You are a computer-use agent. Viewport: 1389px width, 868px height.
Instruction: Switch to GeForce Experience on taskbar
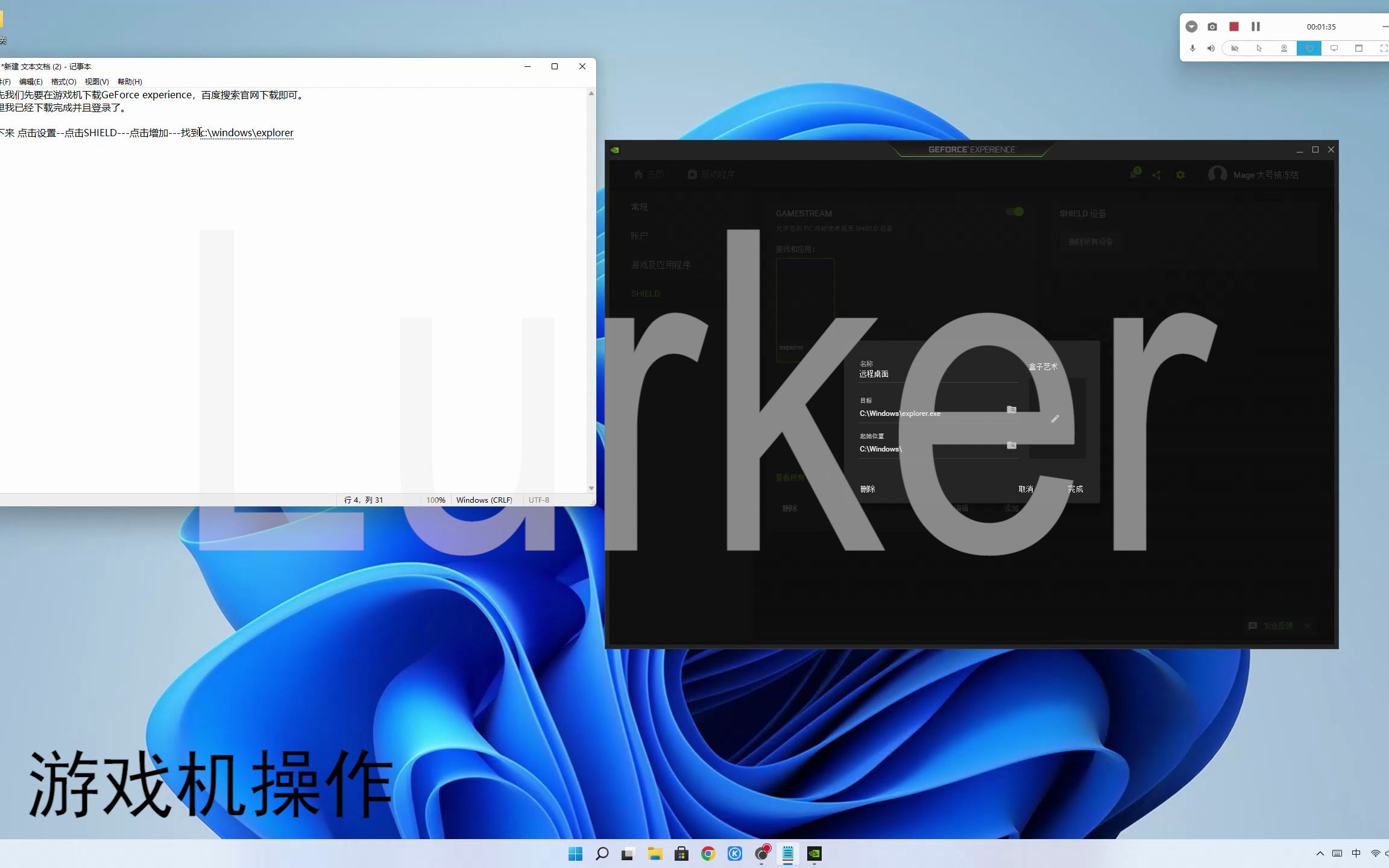point(814,854)
